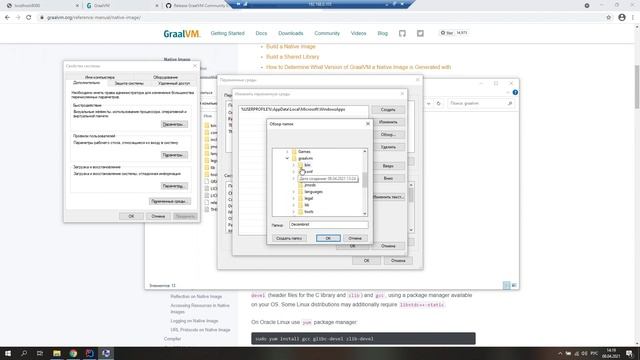Open the Chrome profile icon
The width and height of the screenshot is (640, 360).
(x=622, y=18)
